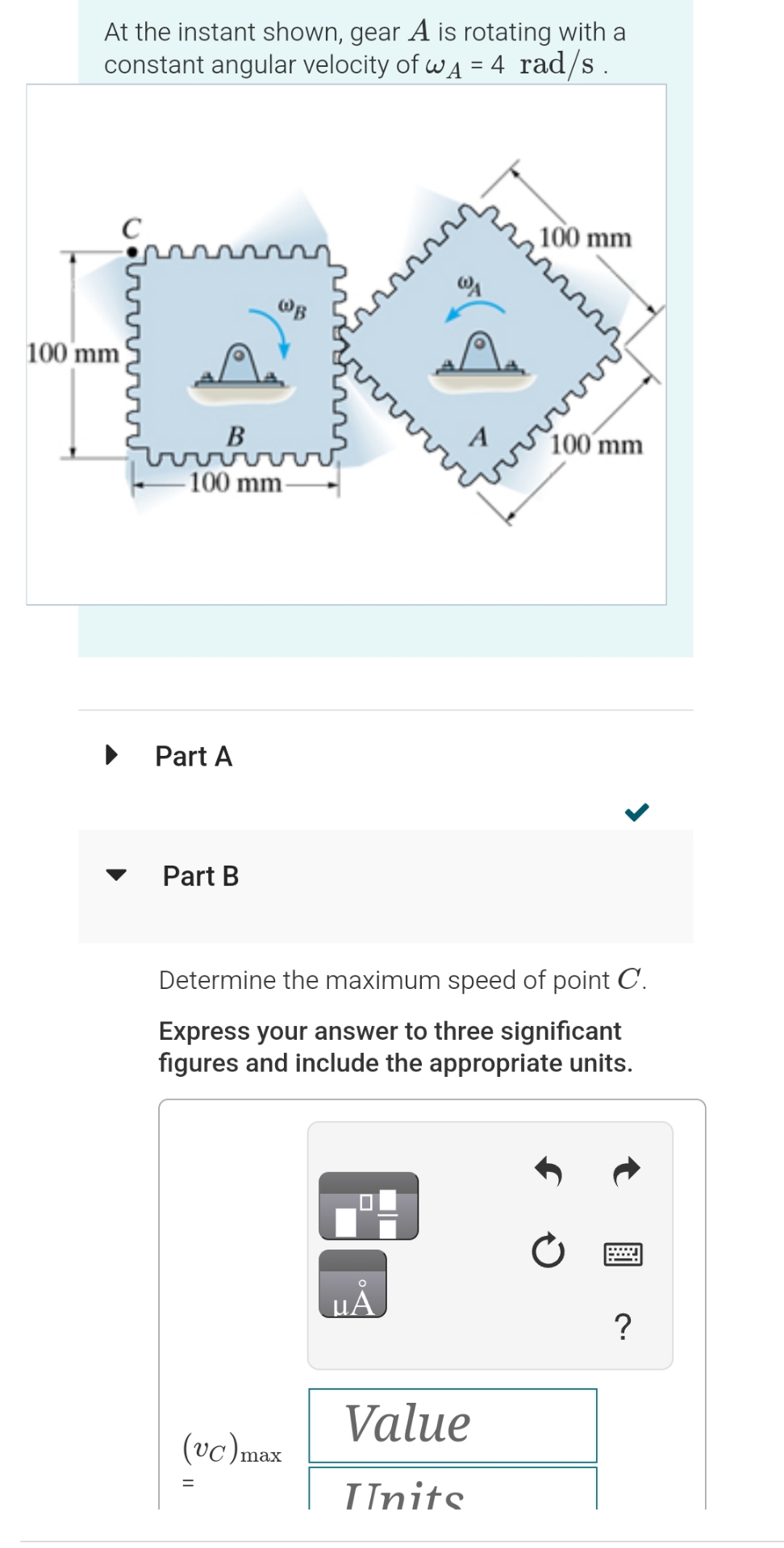Click inside the Value entry field
Viewport: 784px width, 1548px height.
(452, 1426)
